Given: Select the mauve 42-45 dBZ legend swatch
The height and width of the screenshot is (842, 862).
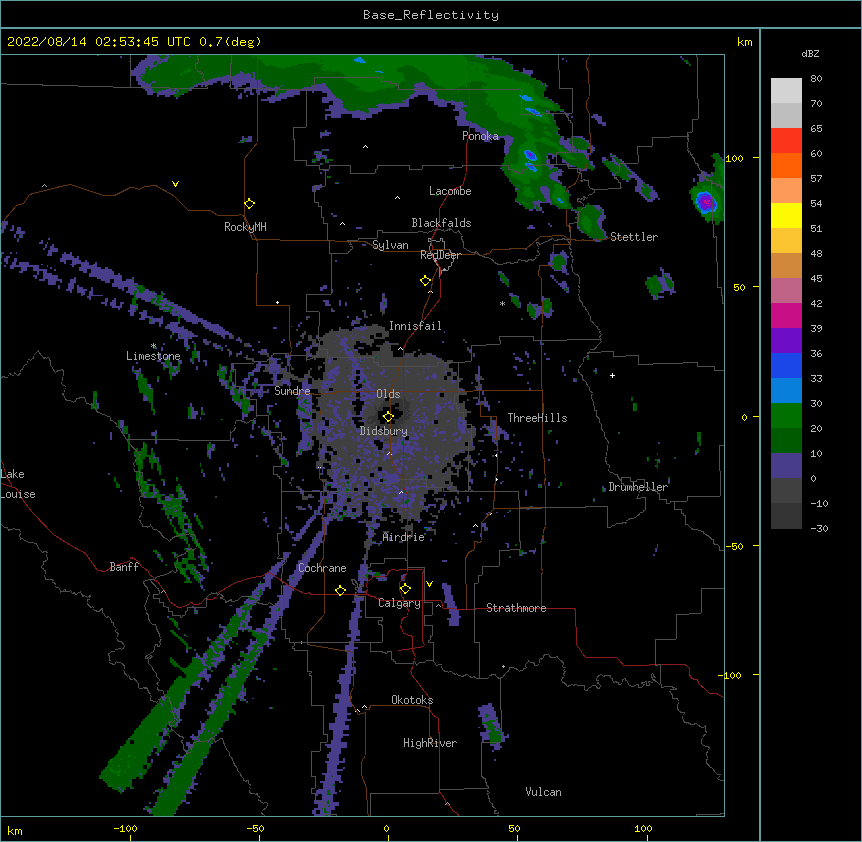Looking at the screenshot, I should [x=786, y=291].
